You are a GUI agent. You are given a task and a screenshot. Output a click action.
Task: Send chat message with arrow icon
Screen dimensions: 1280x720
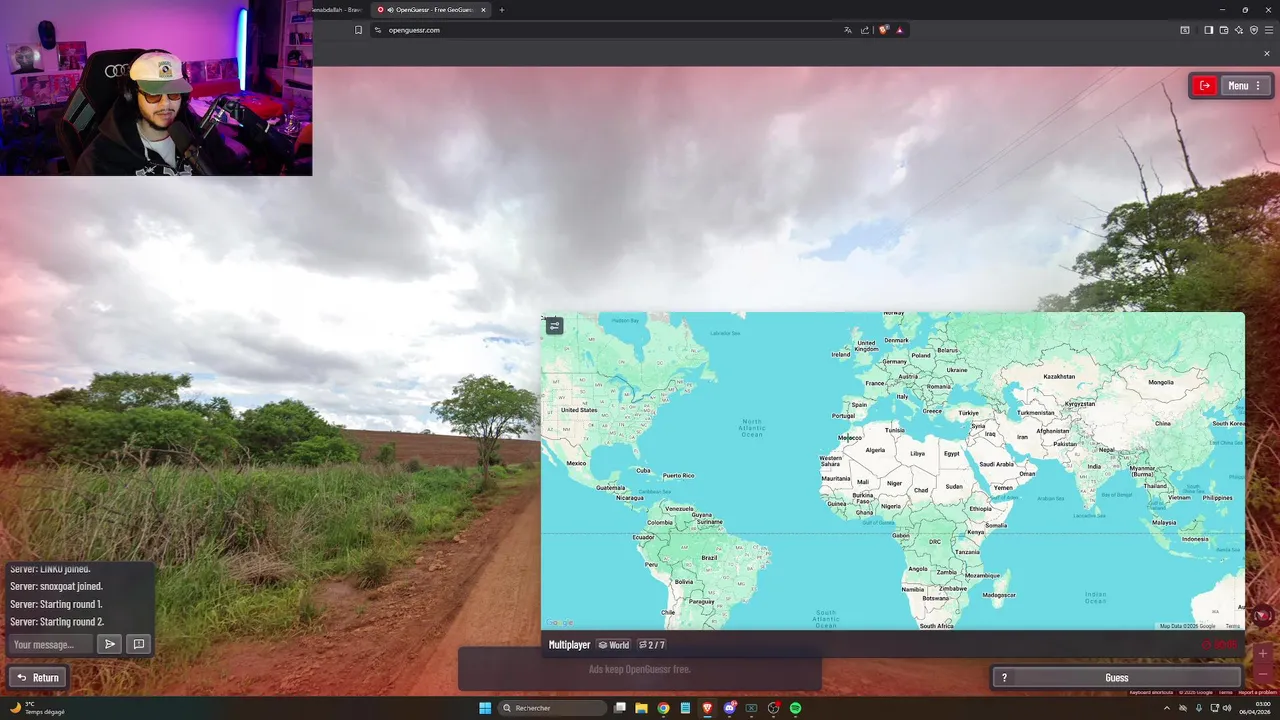110,644
